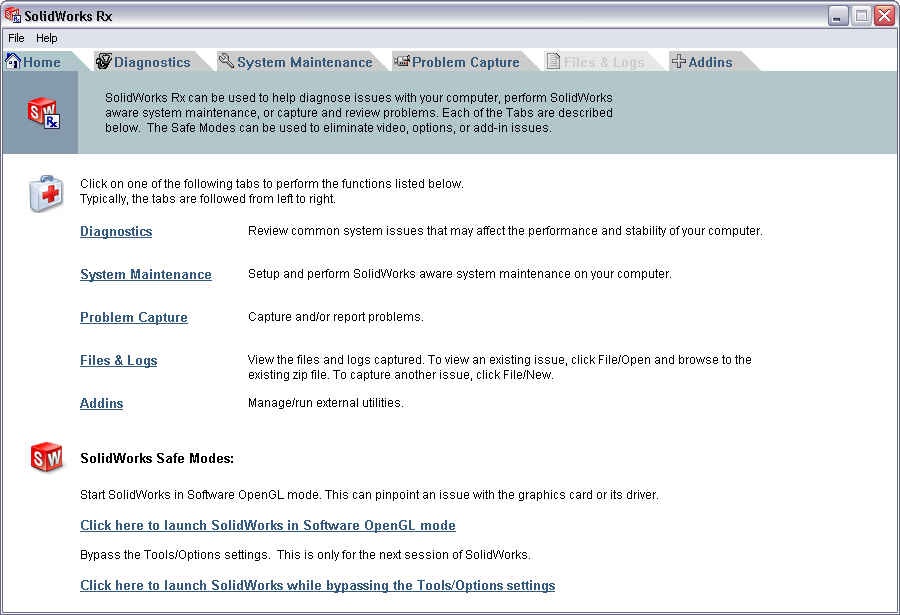
Task: Minimize the SolidWorks Rx window
Action: click(839, 16)
